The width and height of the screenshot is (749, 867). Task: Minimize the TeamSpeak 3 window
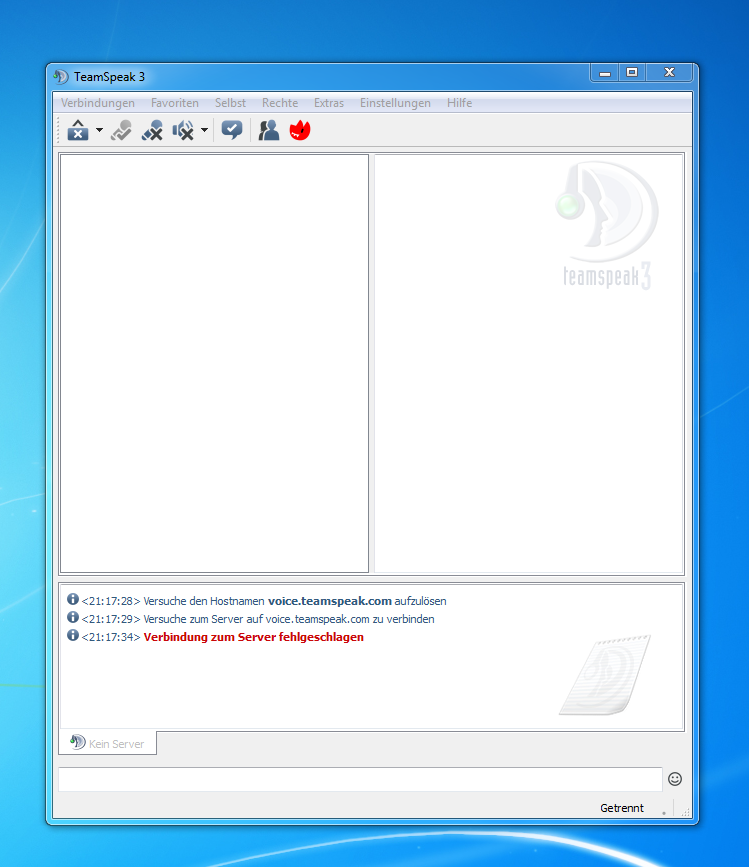[605, 73]
